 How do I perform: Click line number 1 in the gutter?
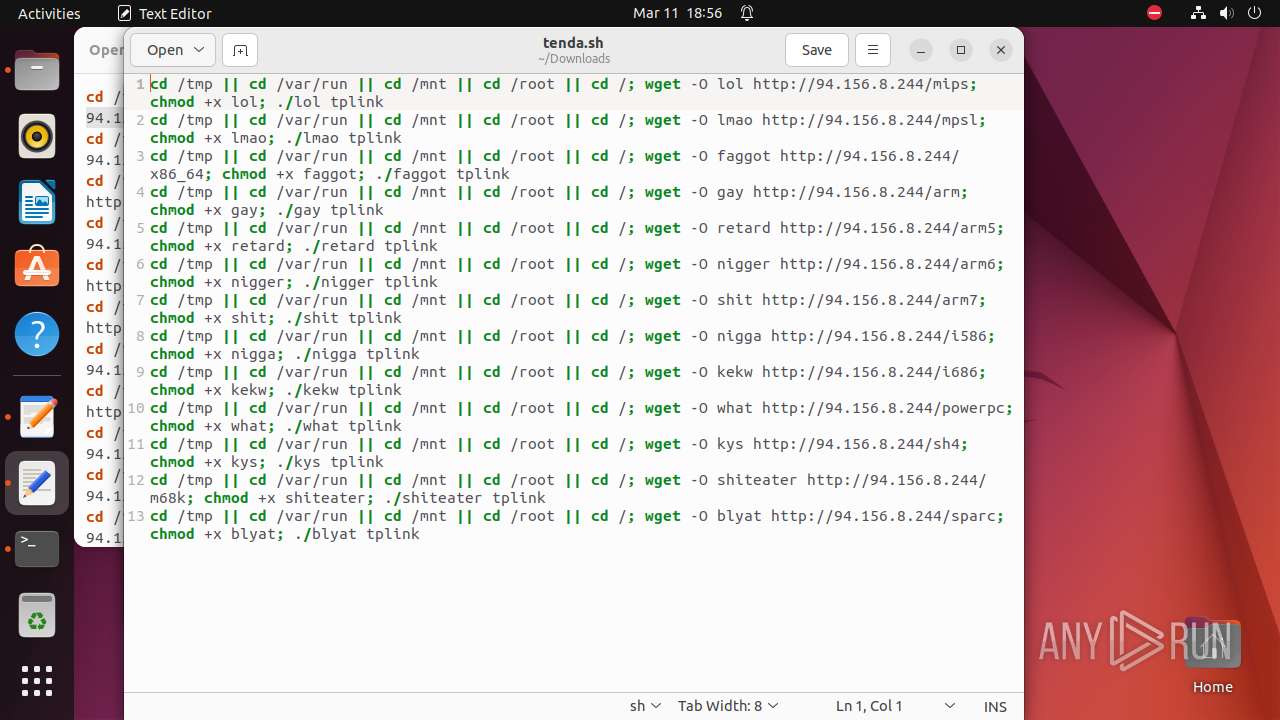[x=140, y=84]
